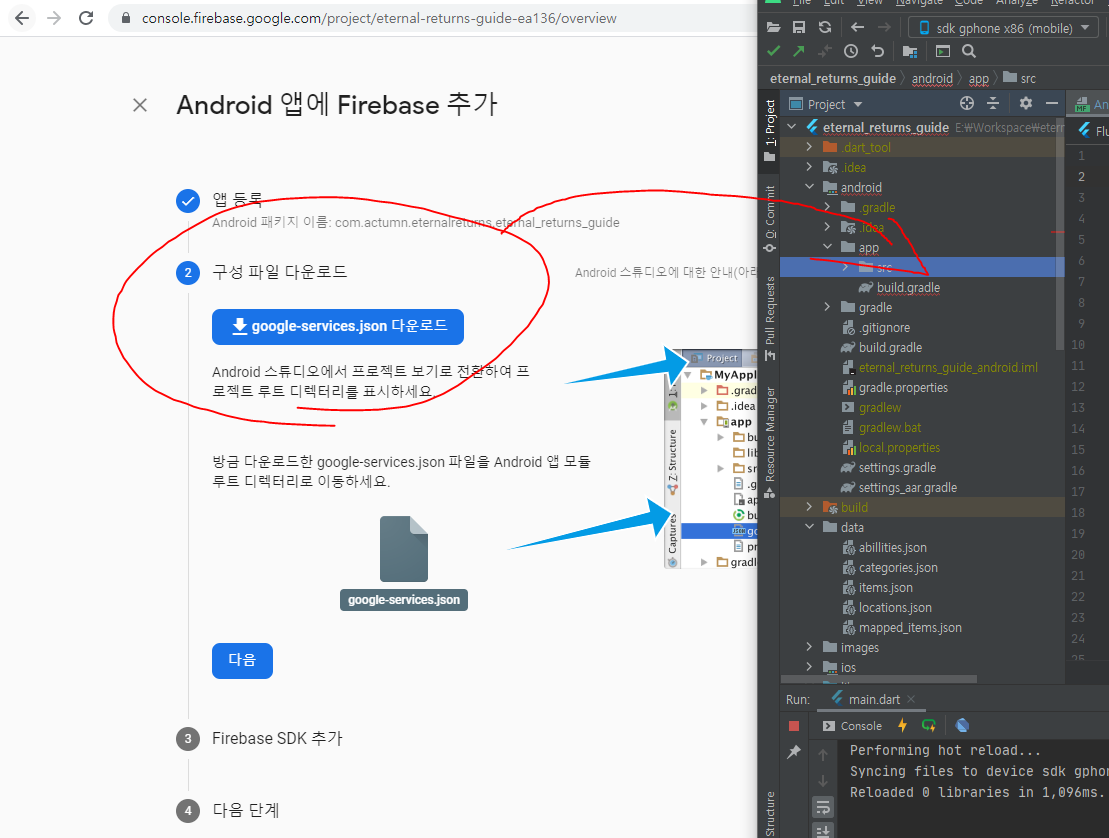
Task: Trigger Flutter Hot Restart icon
Action: tap(929, 726)
